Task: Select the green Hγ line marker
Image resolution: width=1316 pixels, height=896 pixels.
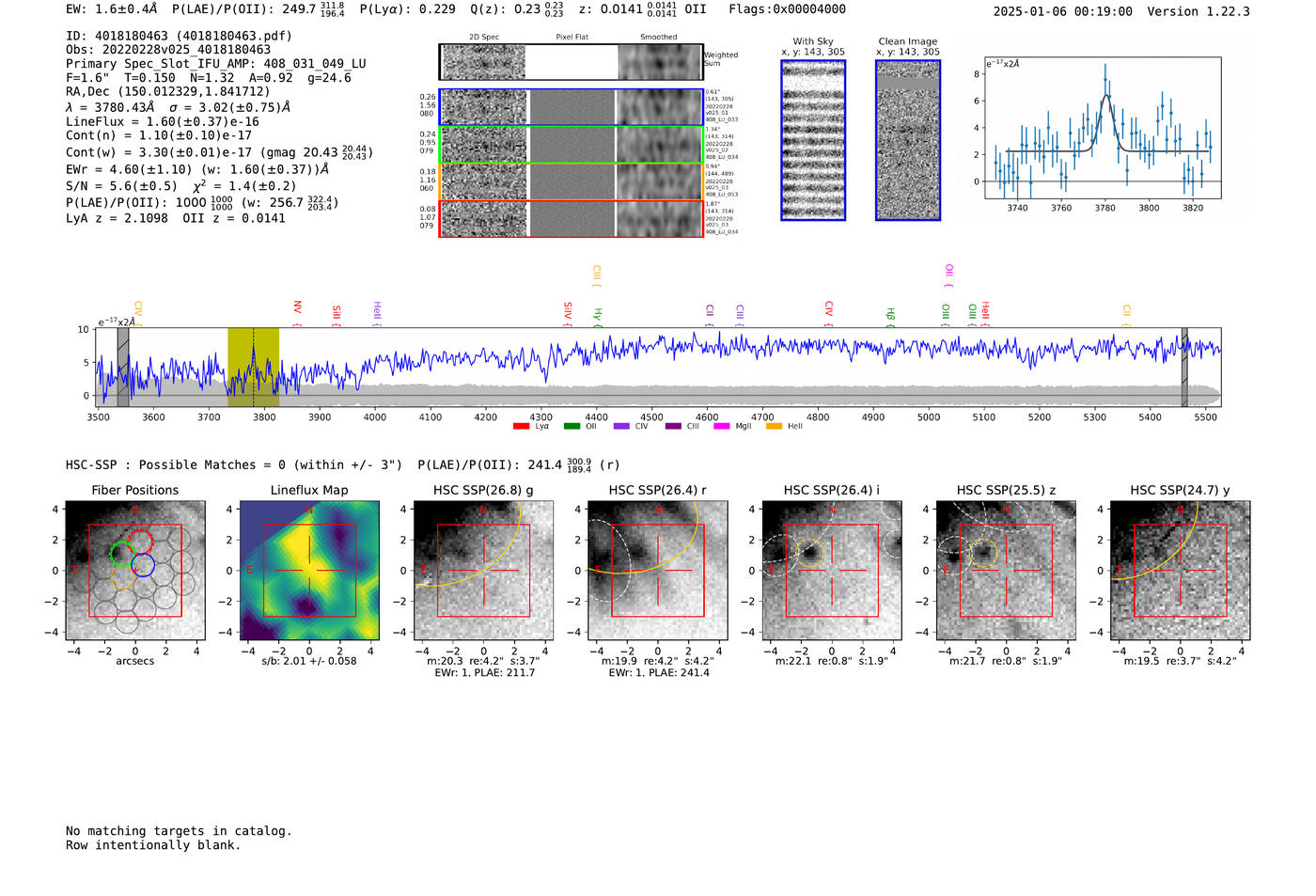Action: 597,317
